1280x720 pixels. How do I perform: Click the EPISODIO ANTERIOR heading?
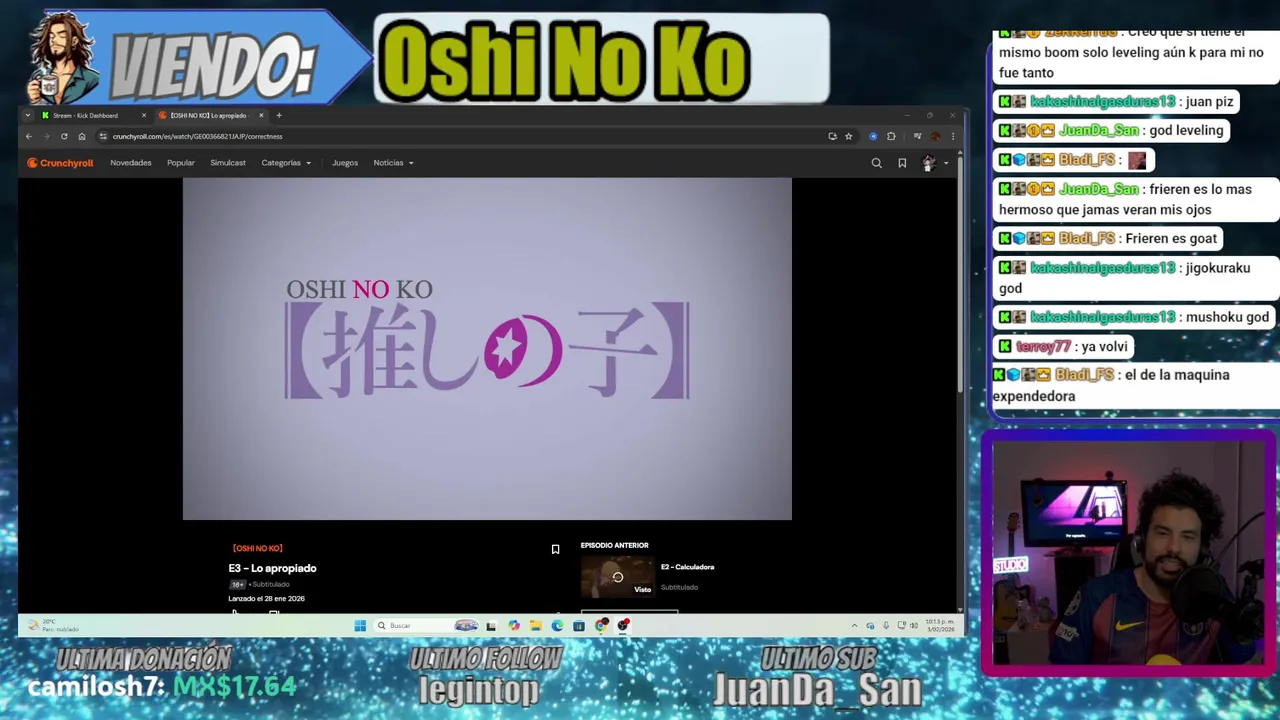point(614,545)
